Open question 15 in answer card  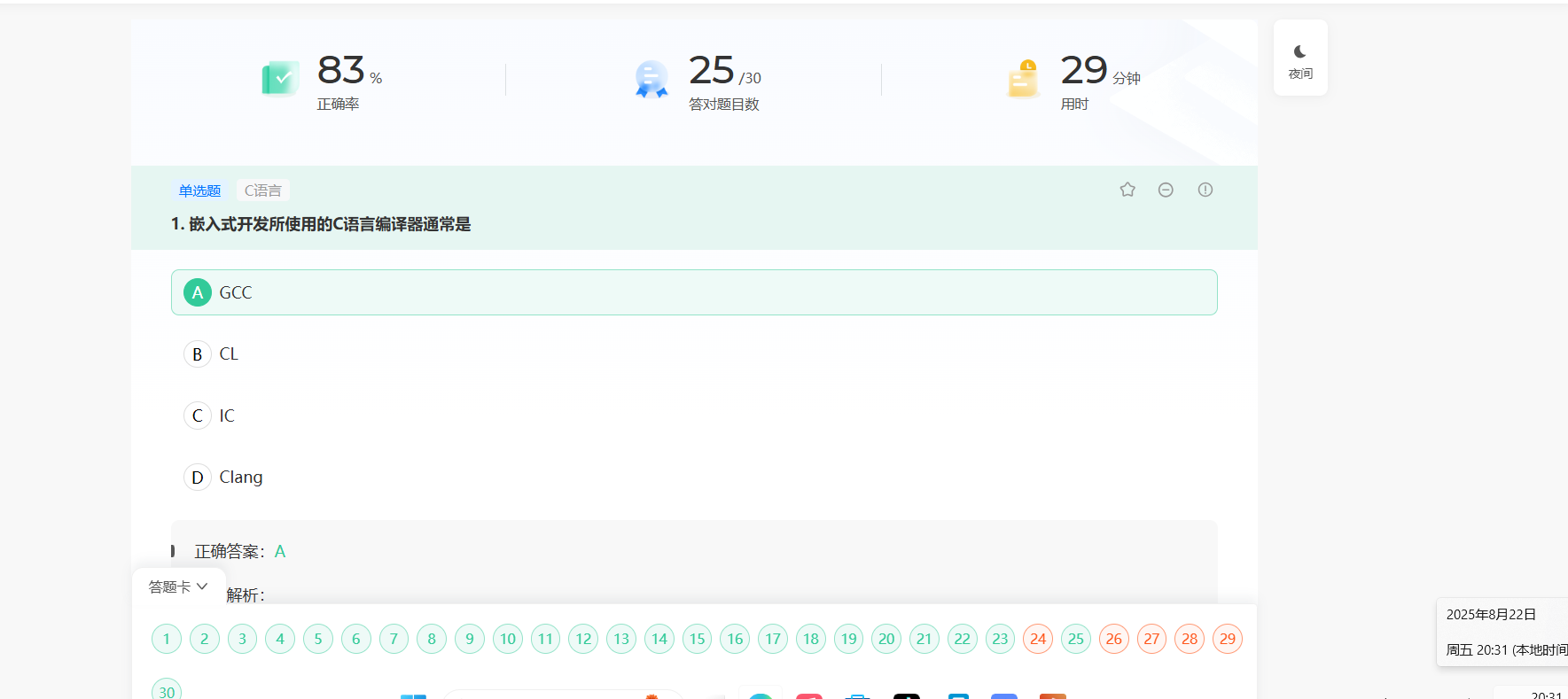coord(698,639)
